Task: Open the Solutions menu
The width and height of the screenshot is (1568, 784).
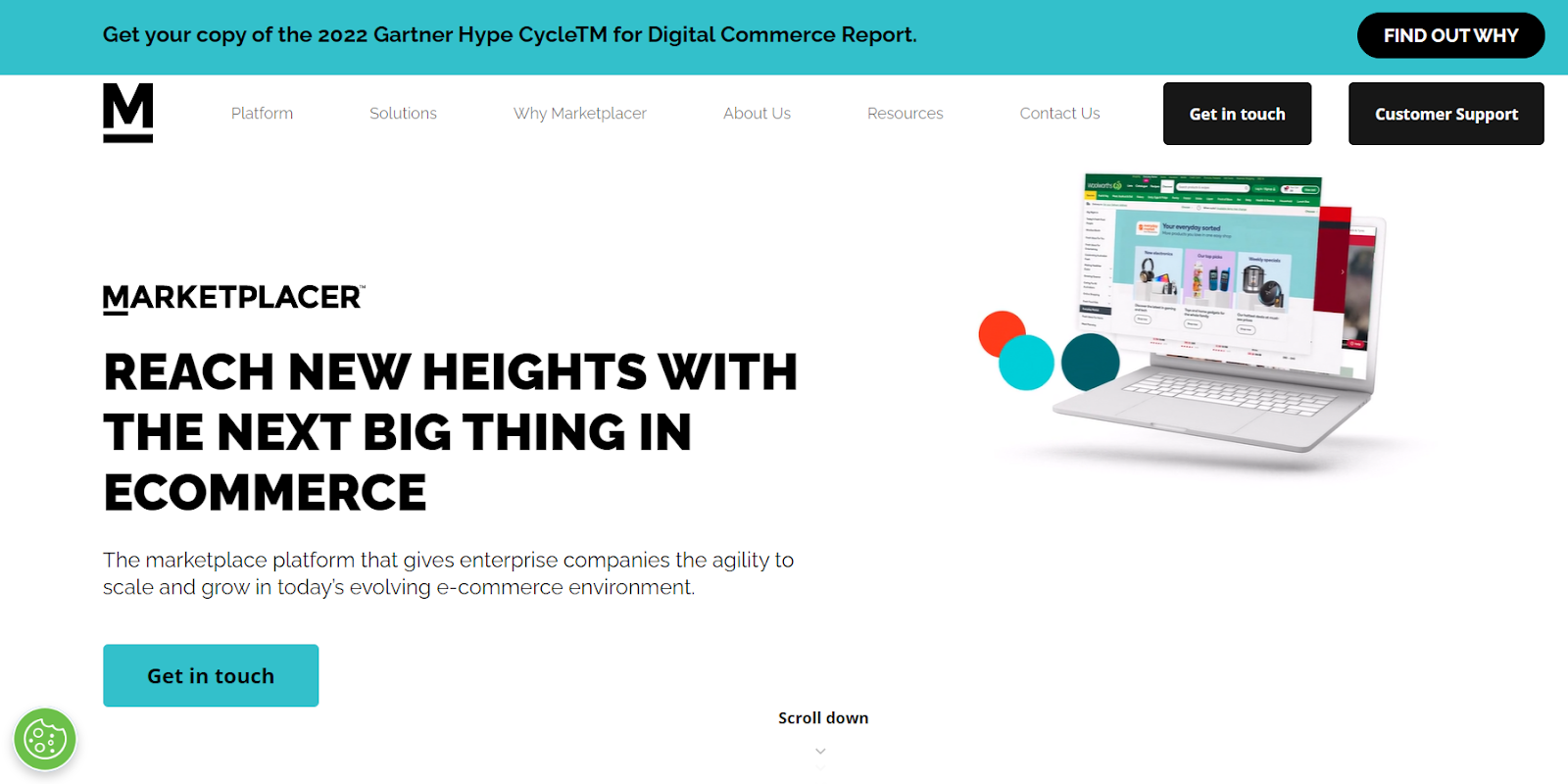Action: pos(403,114)
